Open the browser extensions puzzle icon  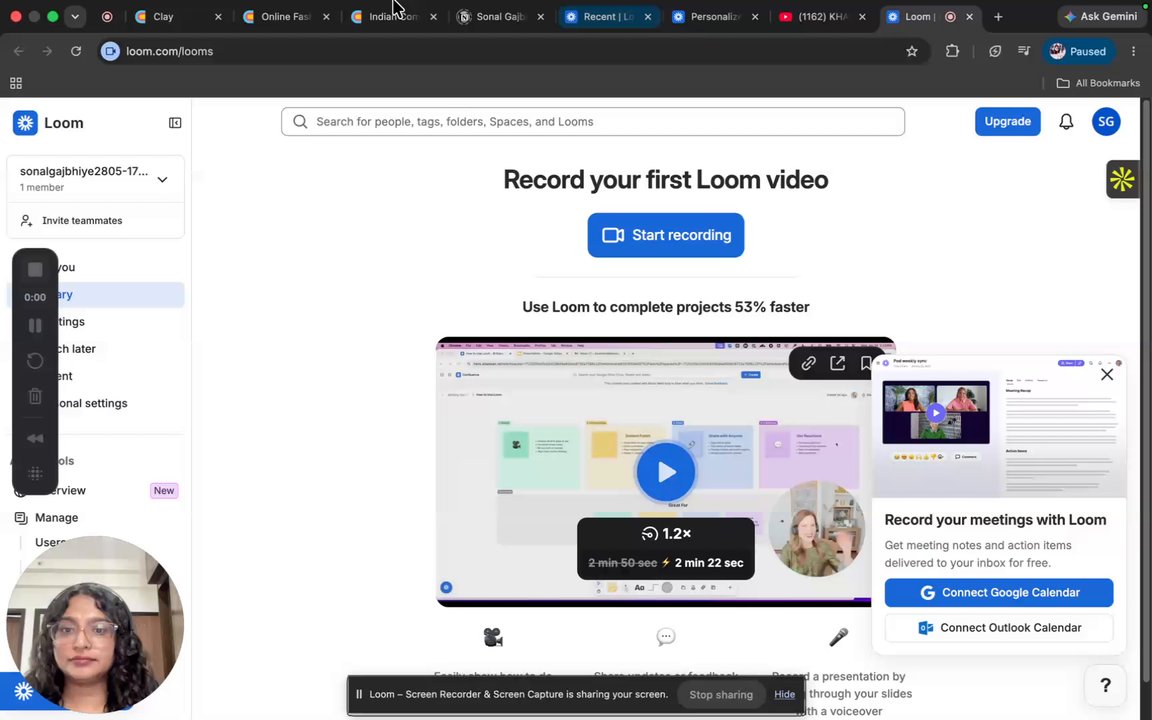(x=952, y=51)
